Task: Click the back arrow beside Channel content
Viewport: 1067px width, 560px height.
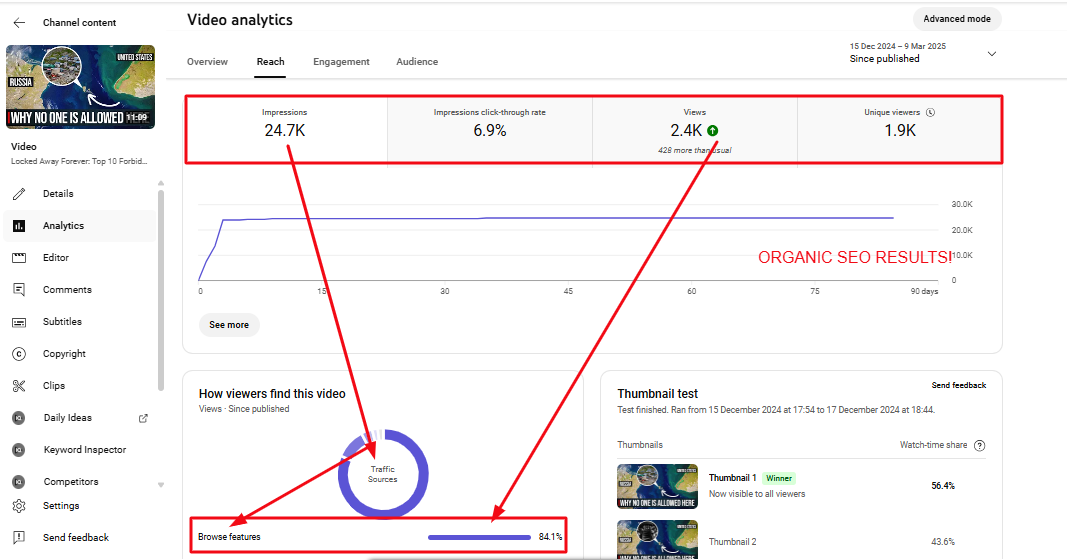Action: point(19,22)
